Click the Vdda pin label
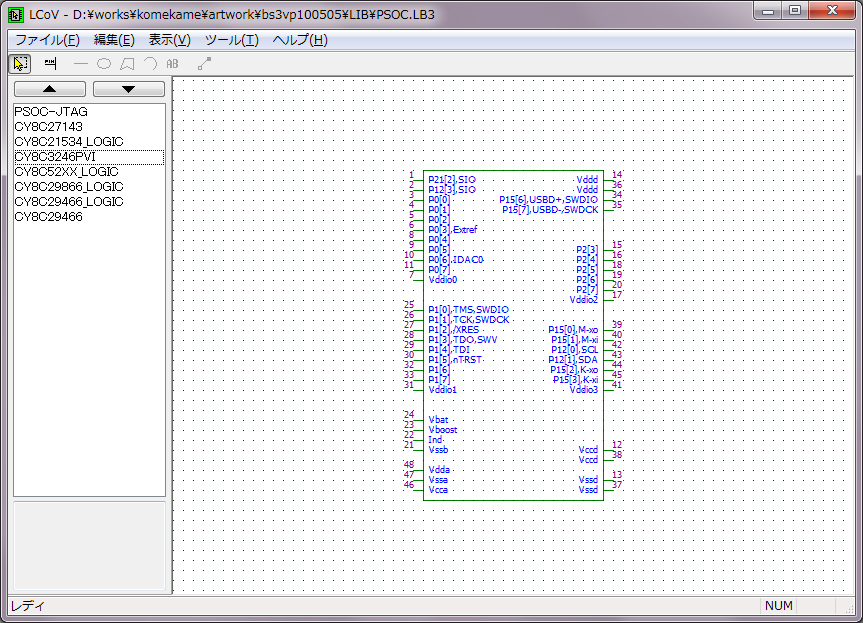Image resolution: width=863 pixels, height=623 pixels. click(439, 469)
